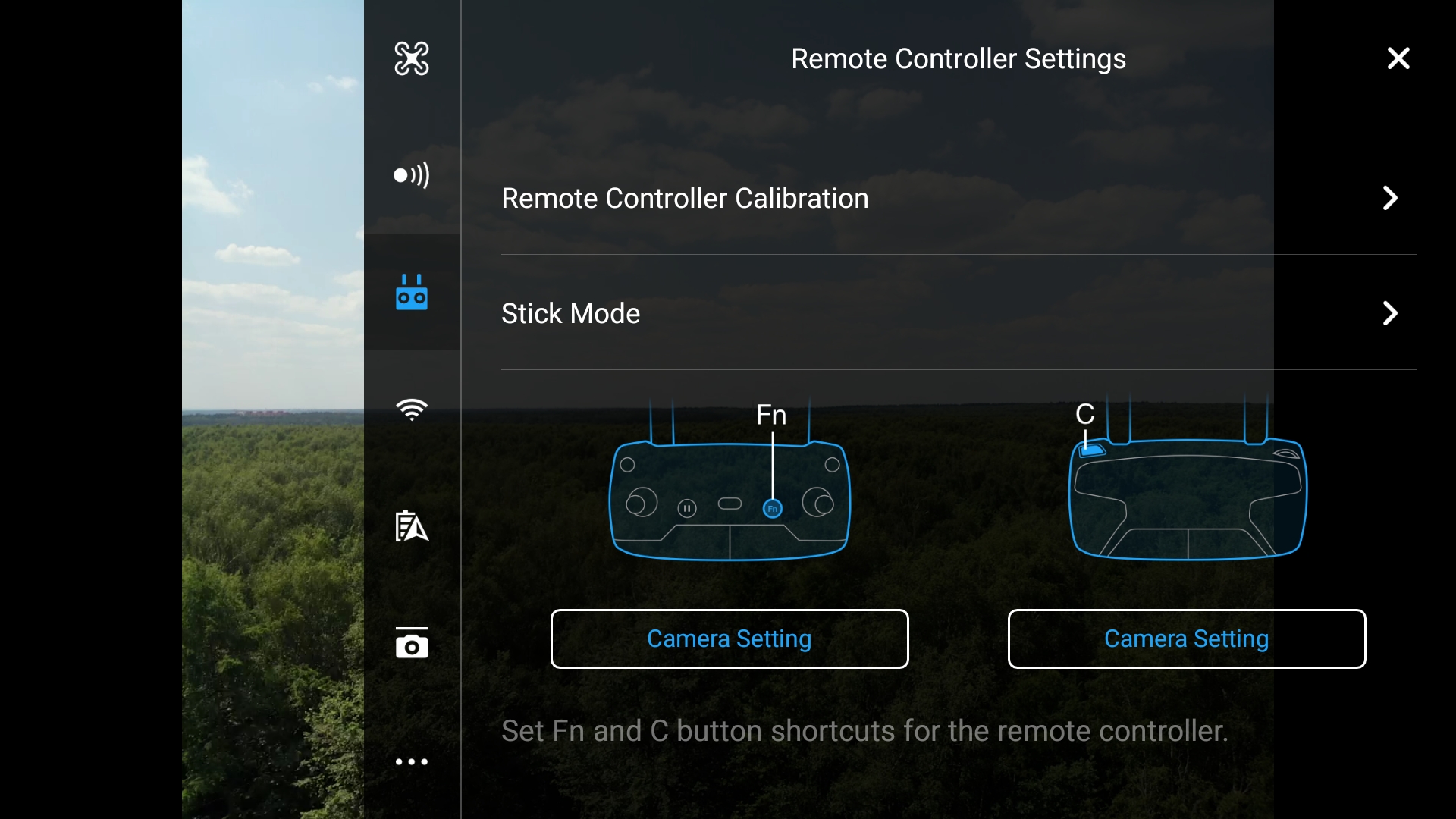This screenshot has width=1456, height=819.
Task: Open aircraft battery settings icon
Action: tap(412, 526)
